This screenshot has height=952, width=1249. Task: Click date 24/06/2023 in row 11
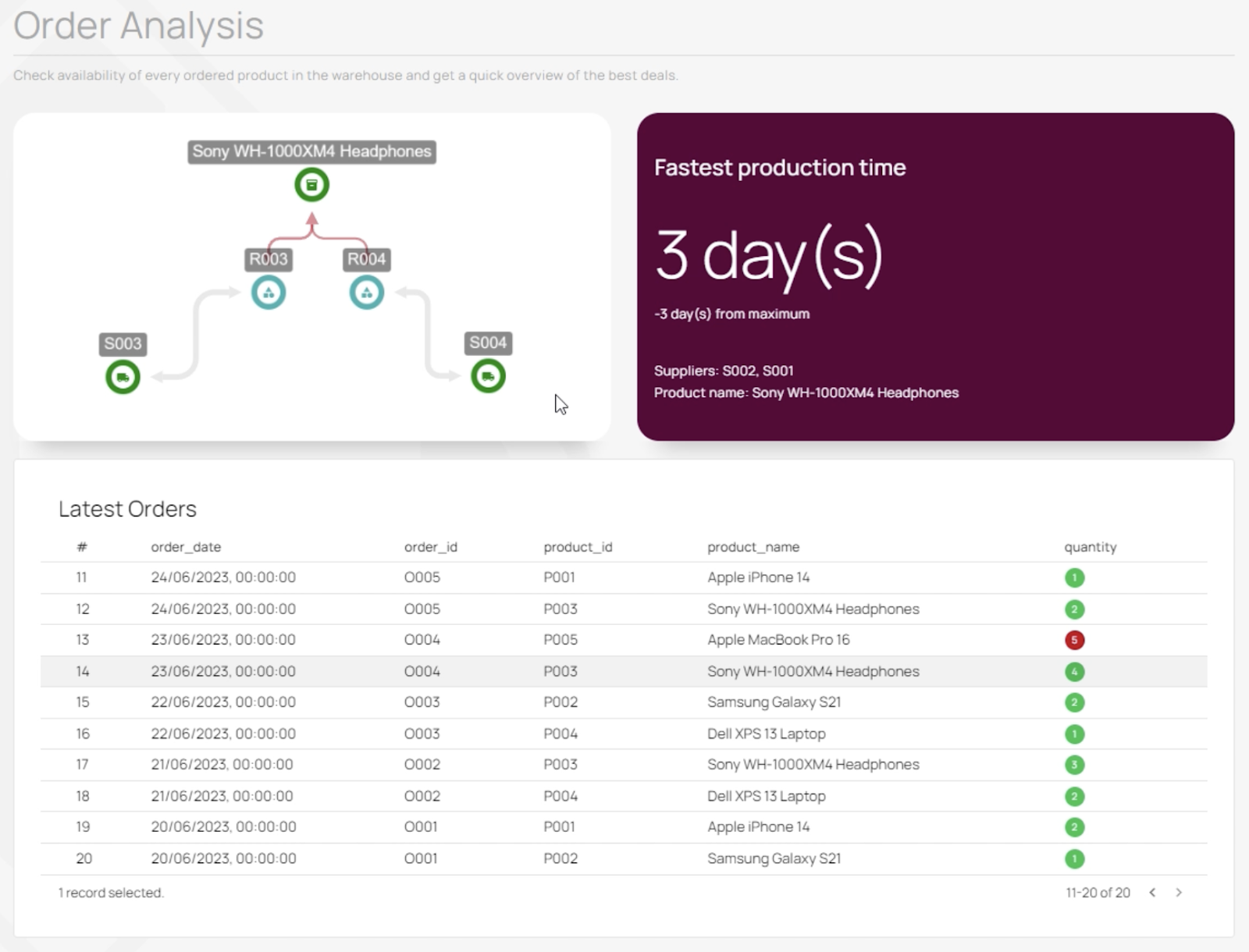click(x=223, y=577)
